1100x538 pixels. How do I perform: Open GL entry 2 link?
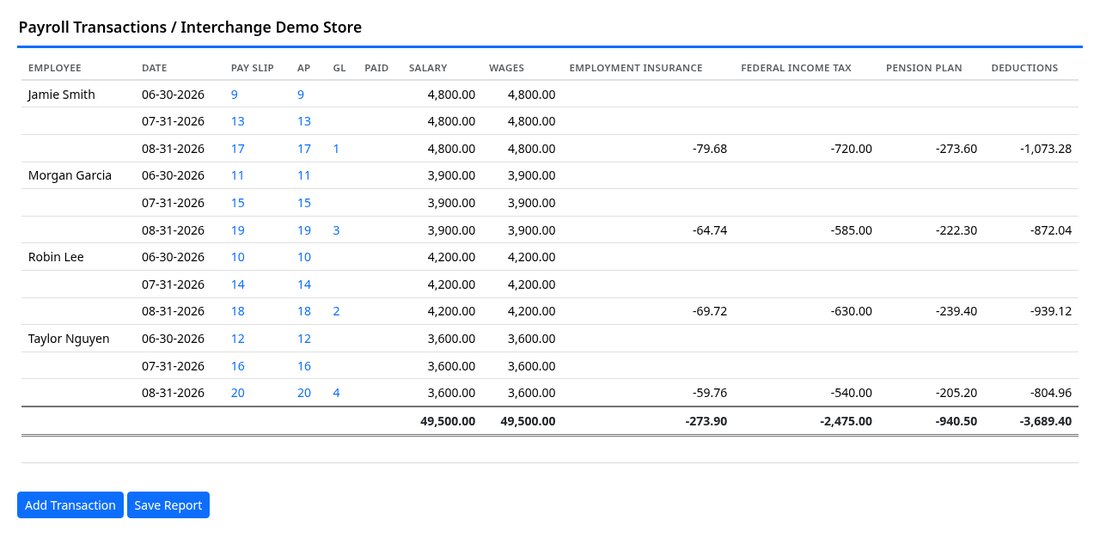336,311
